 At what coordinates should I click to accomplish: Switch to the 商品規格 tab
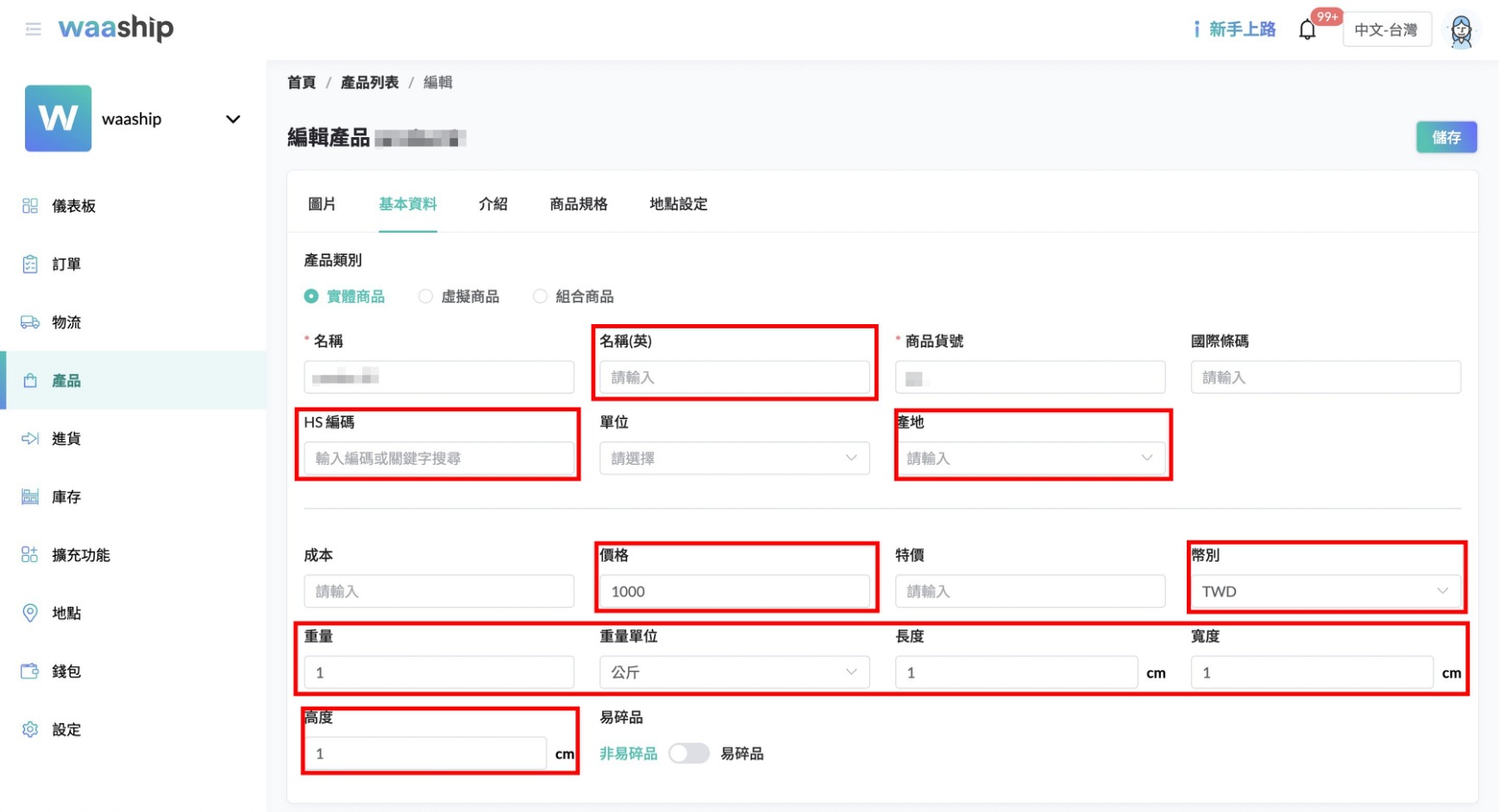point(578,204)
